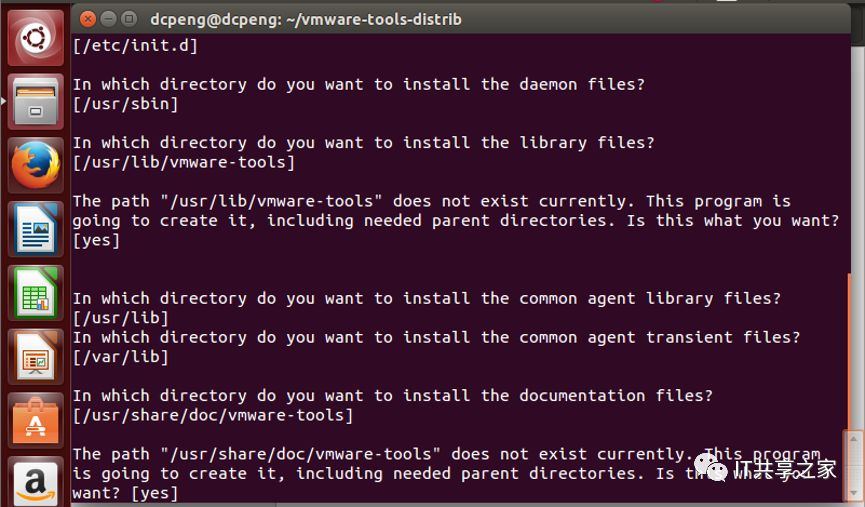Open LibreOffice Writer from the dock
The width and height of the screenshot is (865, 507).
pyautogui.click(x=35, y=229)
